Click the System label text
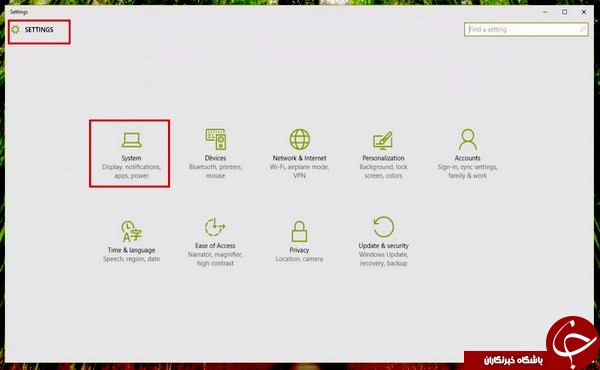 (x=131, y=158)
